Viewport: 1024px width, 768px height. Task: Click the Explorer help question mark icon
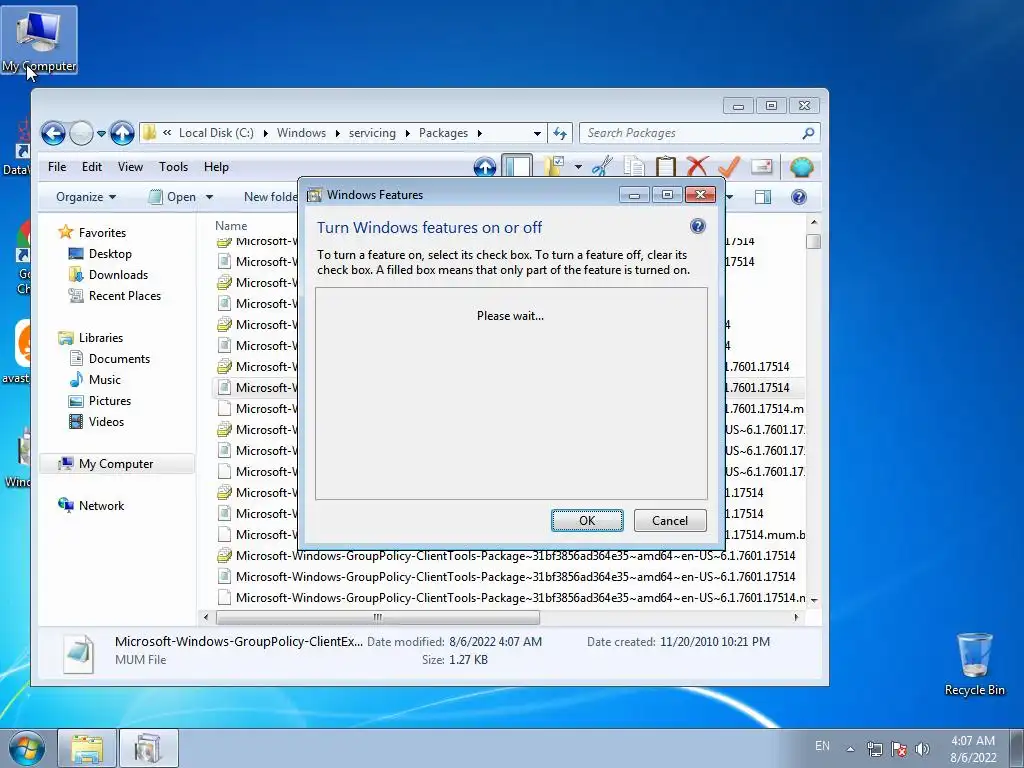(x=798, y=197)
